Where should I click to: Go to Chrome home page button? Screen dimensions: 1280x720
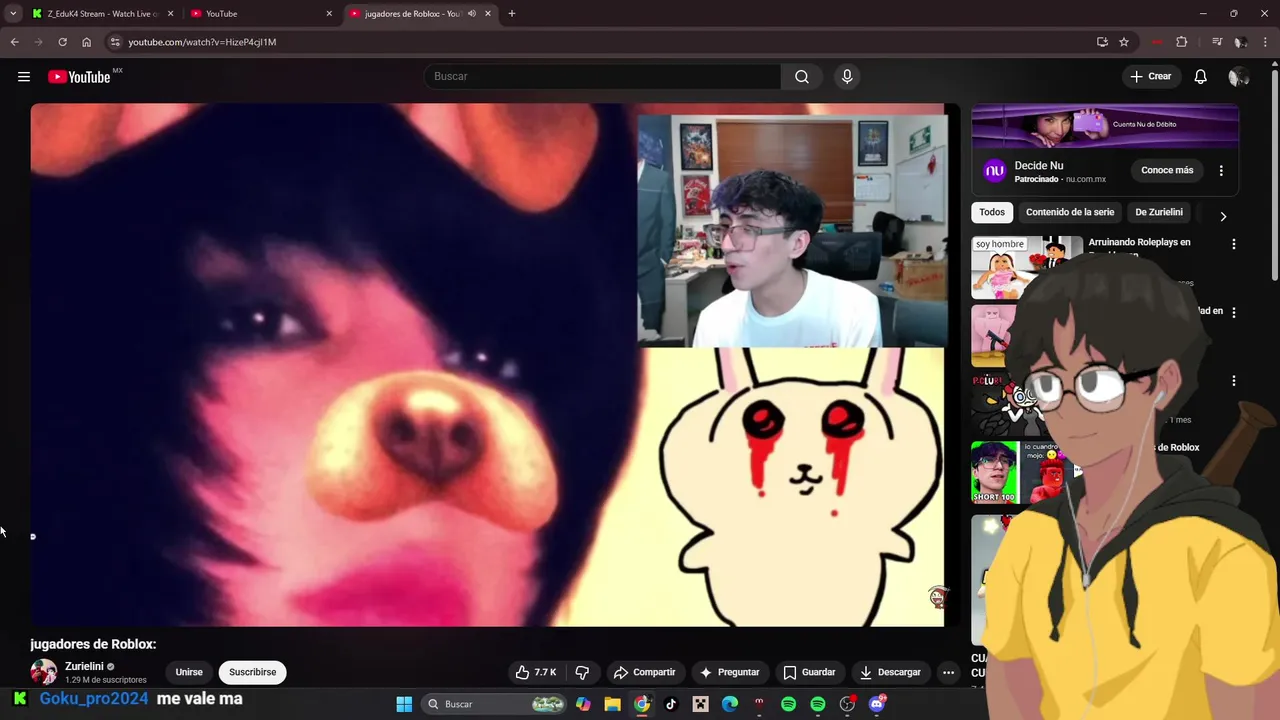(x=87, y=42)
